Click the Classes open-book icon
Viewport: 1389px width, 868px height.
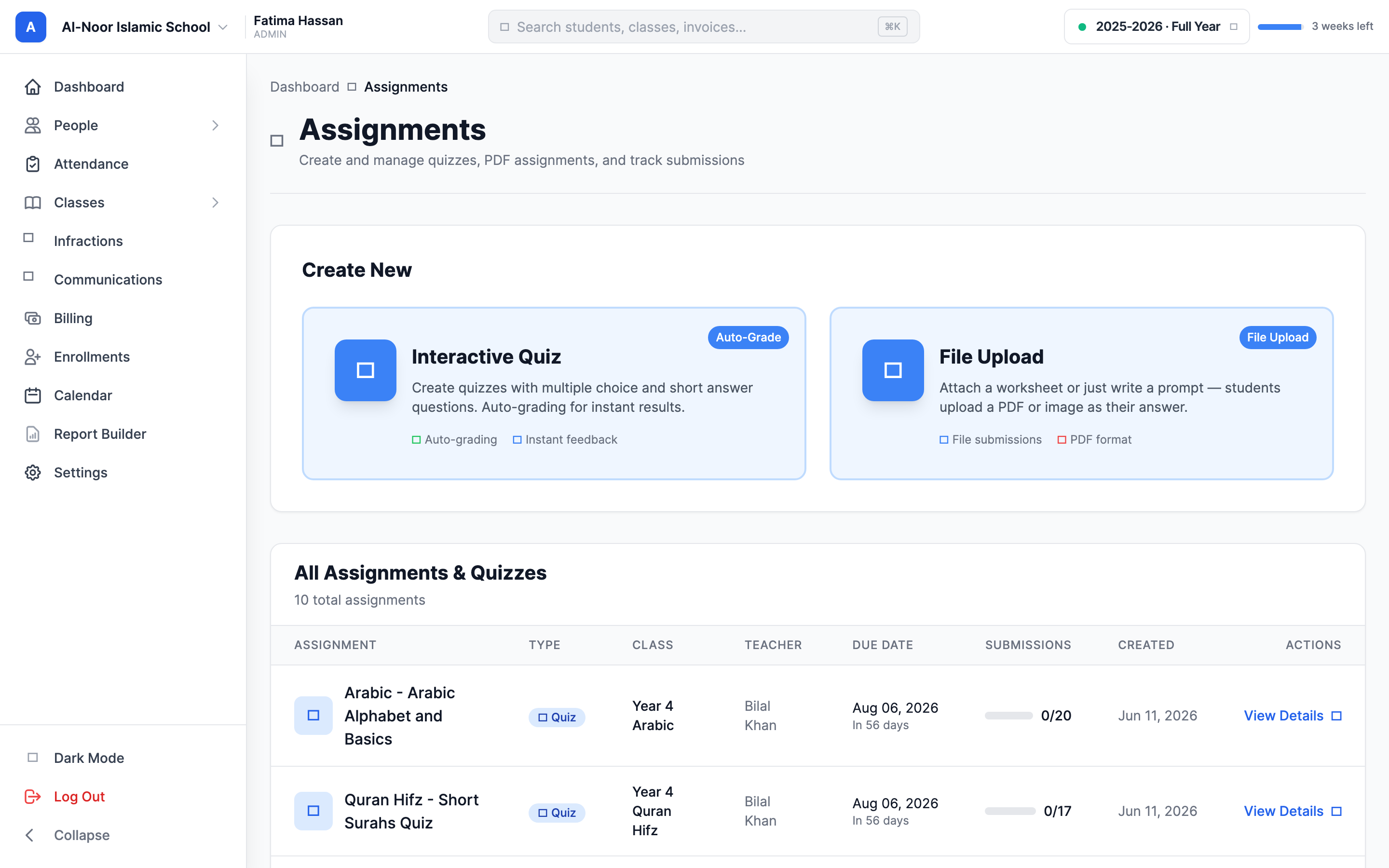tap(33, 202)
